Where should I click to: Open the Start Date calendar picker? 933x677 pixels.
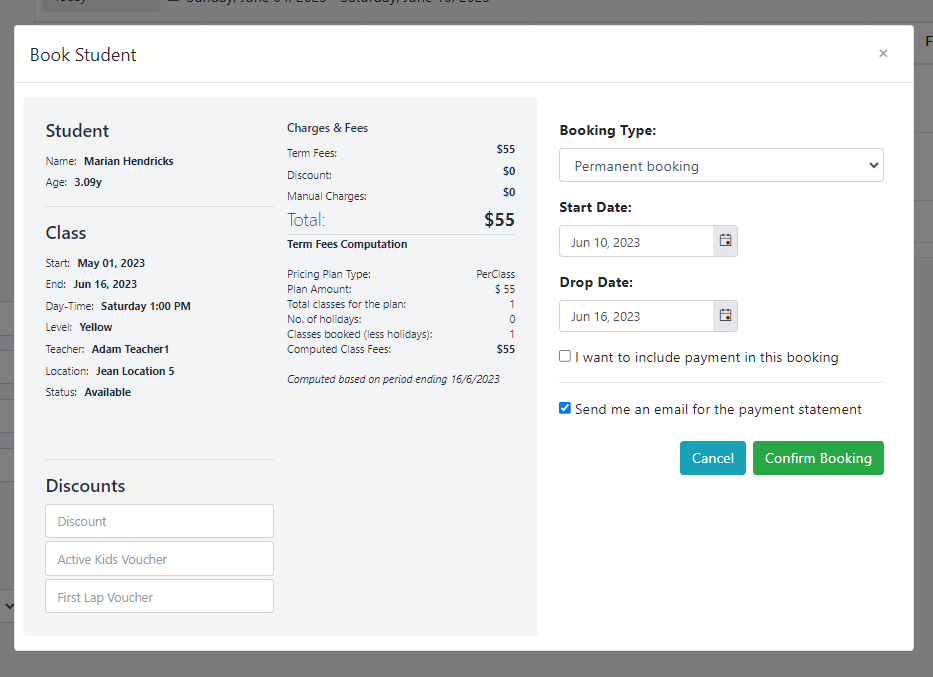coord(725,241)
